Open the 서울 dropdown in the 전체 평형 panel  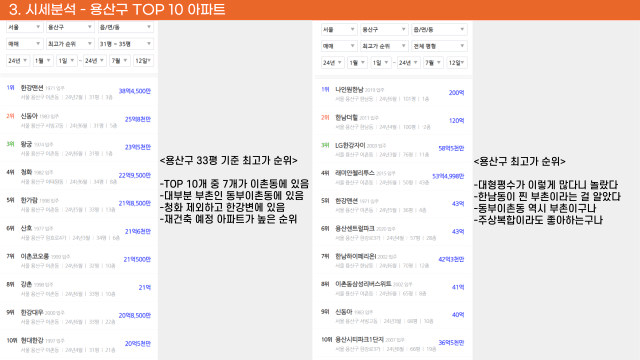338,29
